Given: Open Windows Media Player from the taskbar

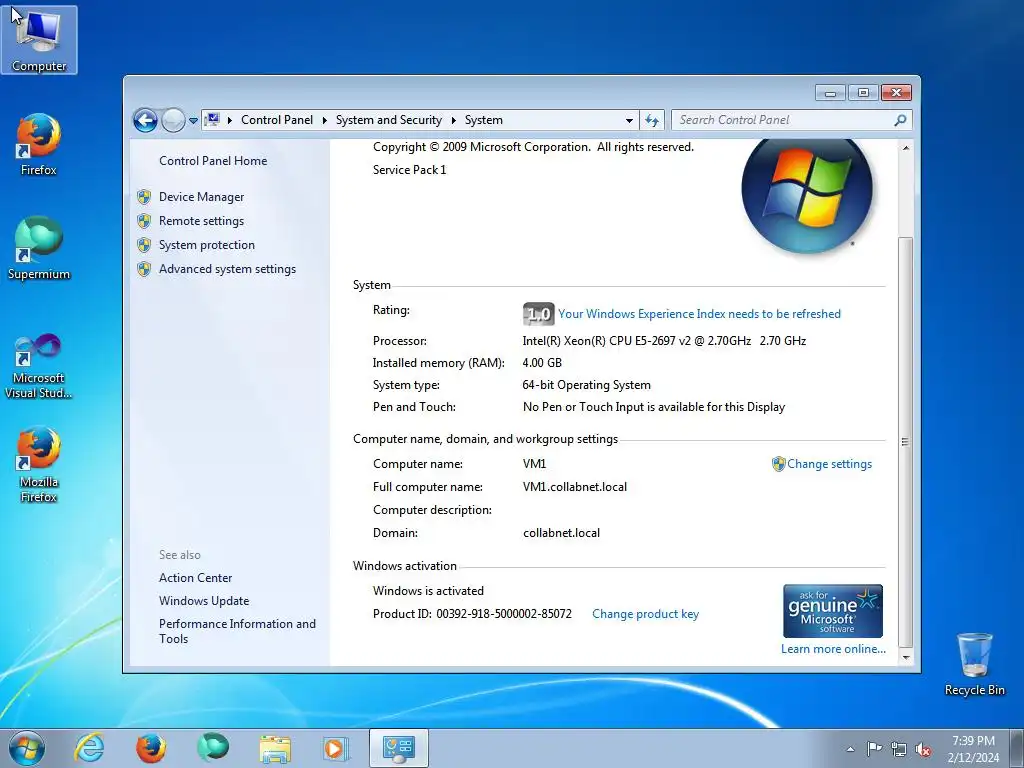Looking at the screenshot, I should (x=337, y=748).
